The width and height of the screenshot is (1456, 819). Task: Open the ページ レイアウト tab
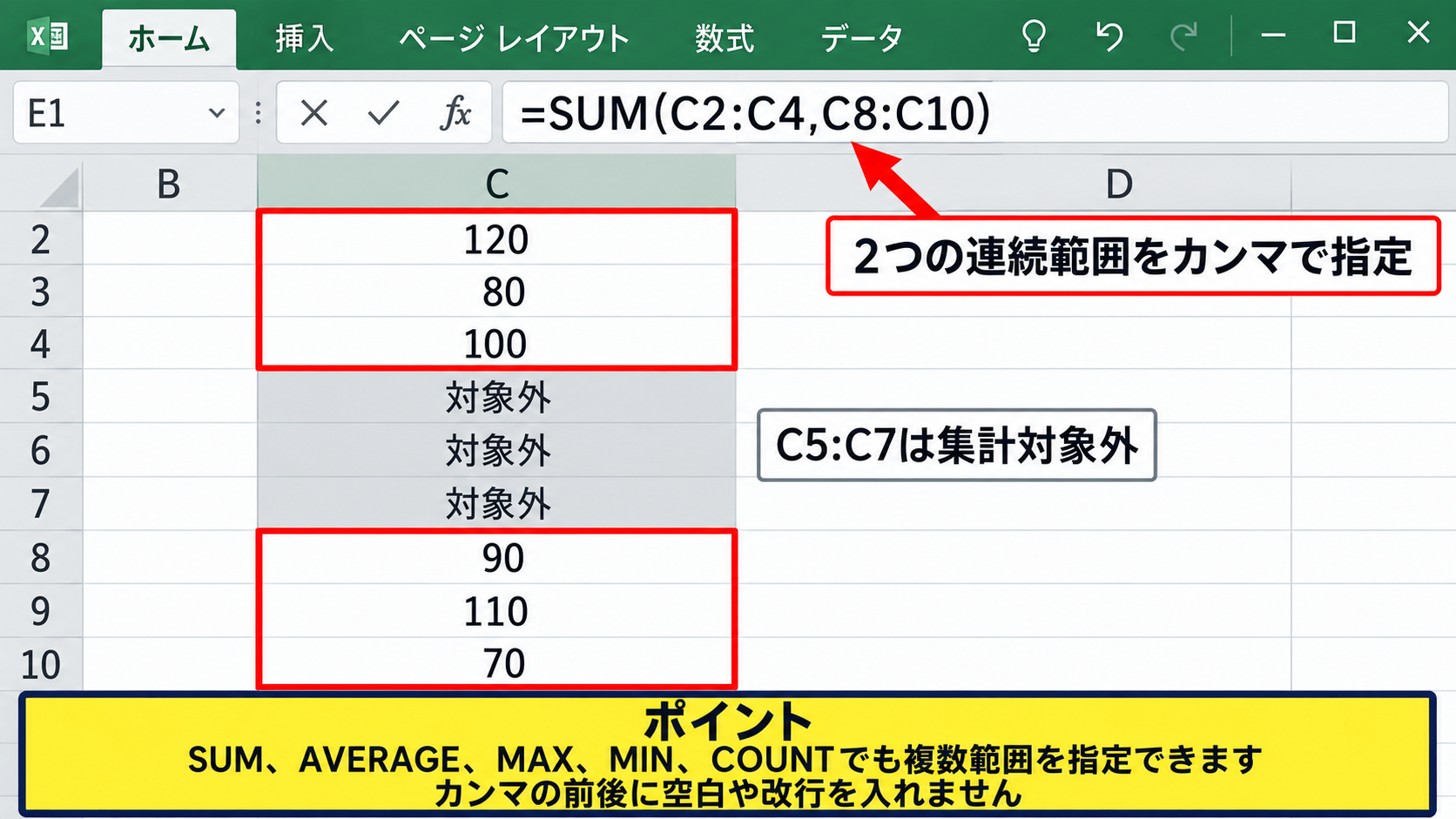click(515, 38)
